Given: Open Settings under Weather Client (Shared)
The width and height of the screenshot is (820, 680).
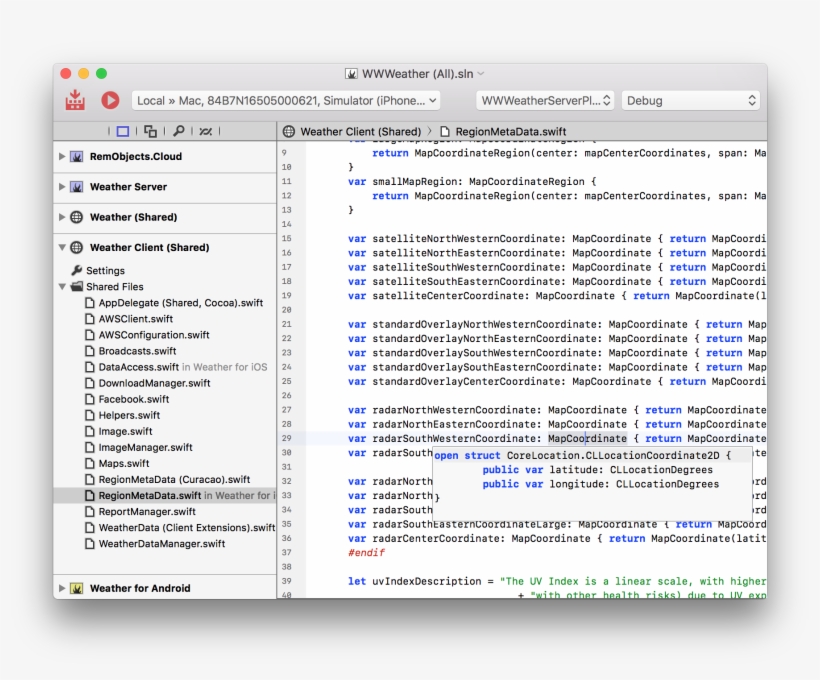Looking at the screenshot, I should [105, 270].
